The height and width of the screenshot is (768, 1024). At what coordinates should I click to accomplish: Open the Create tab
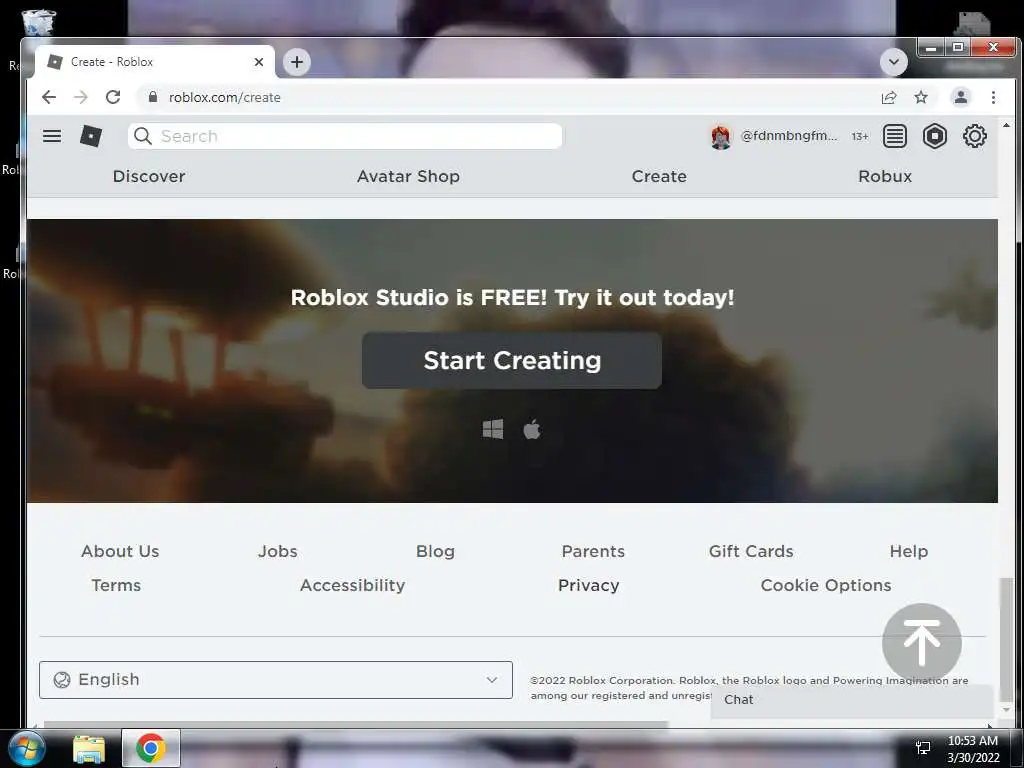click(659, 176)
